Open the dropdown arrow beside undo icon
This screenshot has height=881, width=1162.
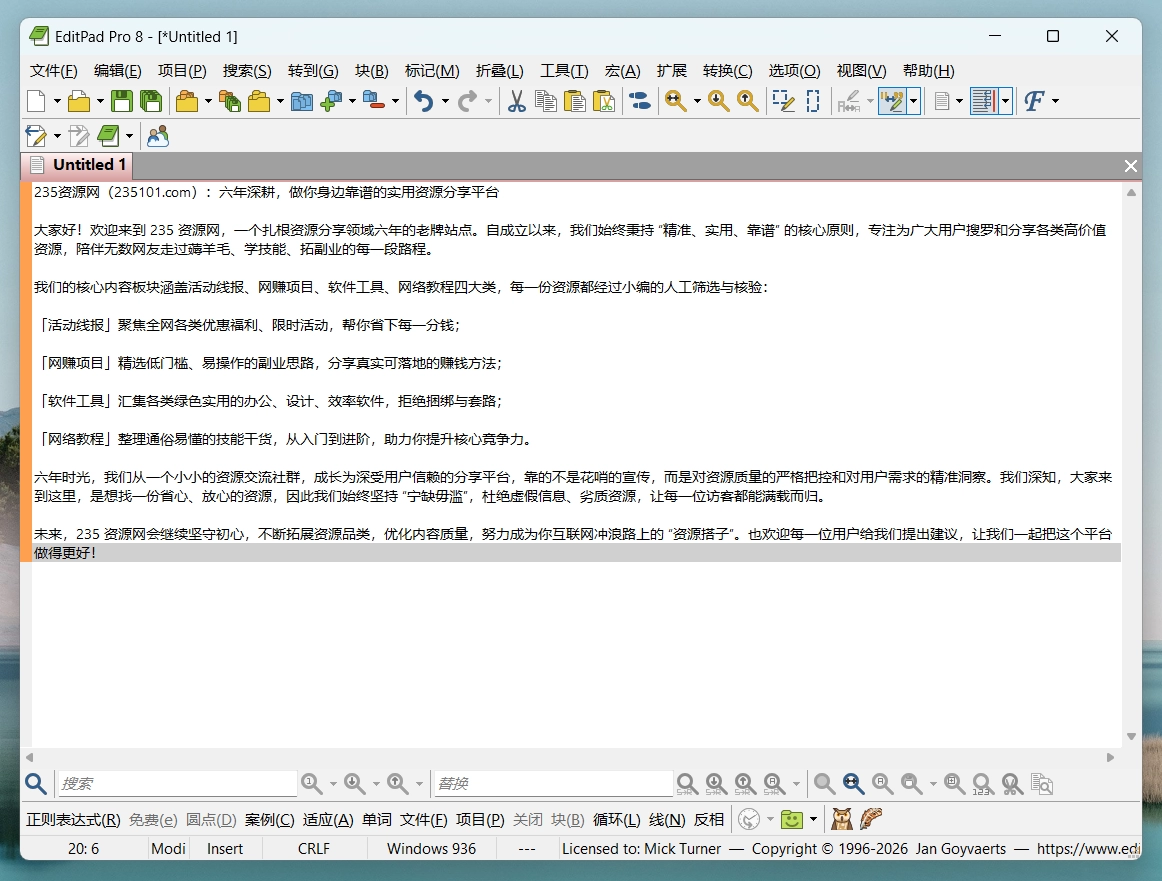pyautogui.click(x=445, y=101)
